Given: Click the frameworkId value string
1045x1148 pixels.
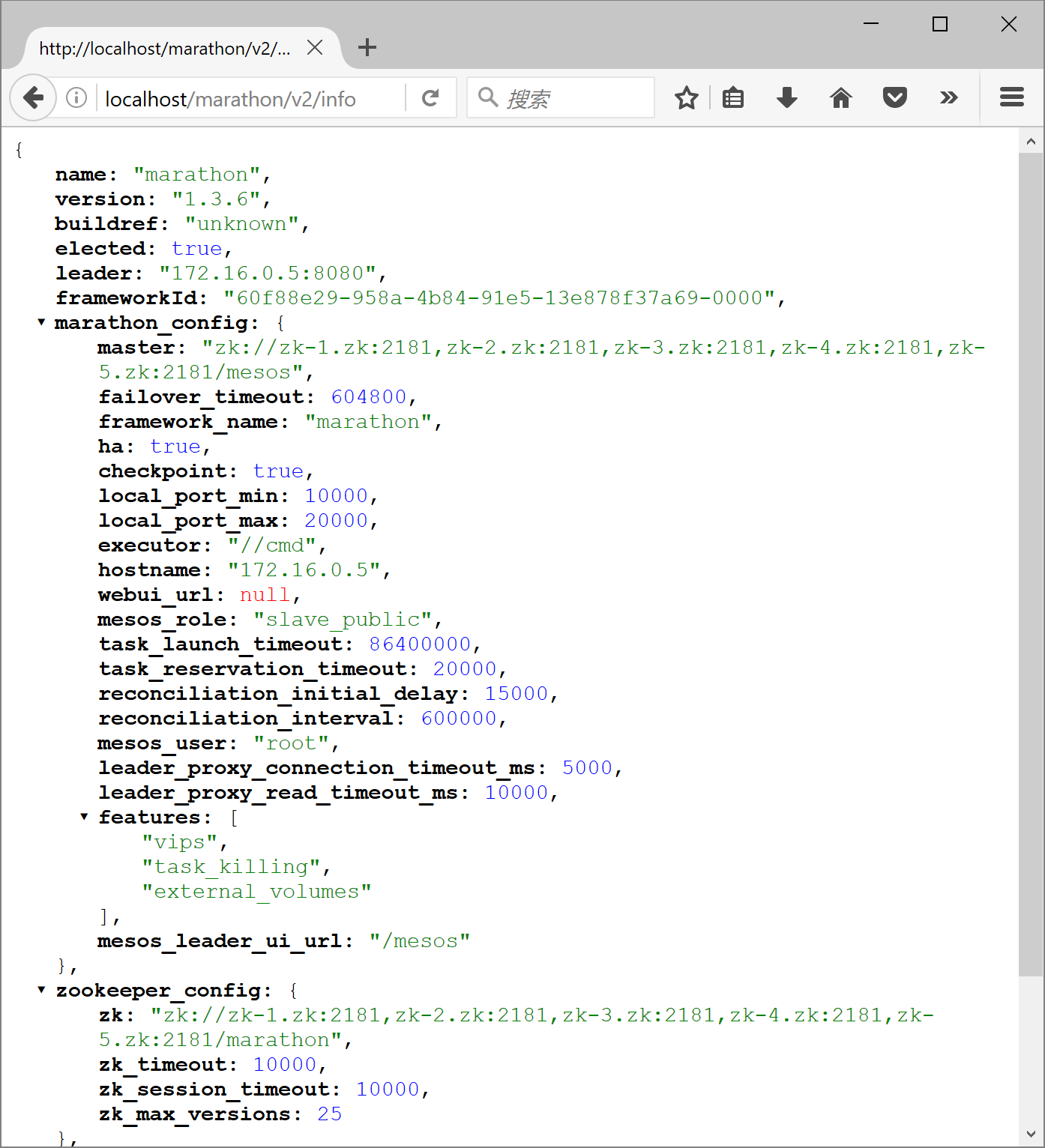Looking at the screenshot, I should click(499, 297).
